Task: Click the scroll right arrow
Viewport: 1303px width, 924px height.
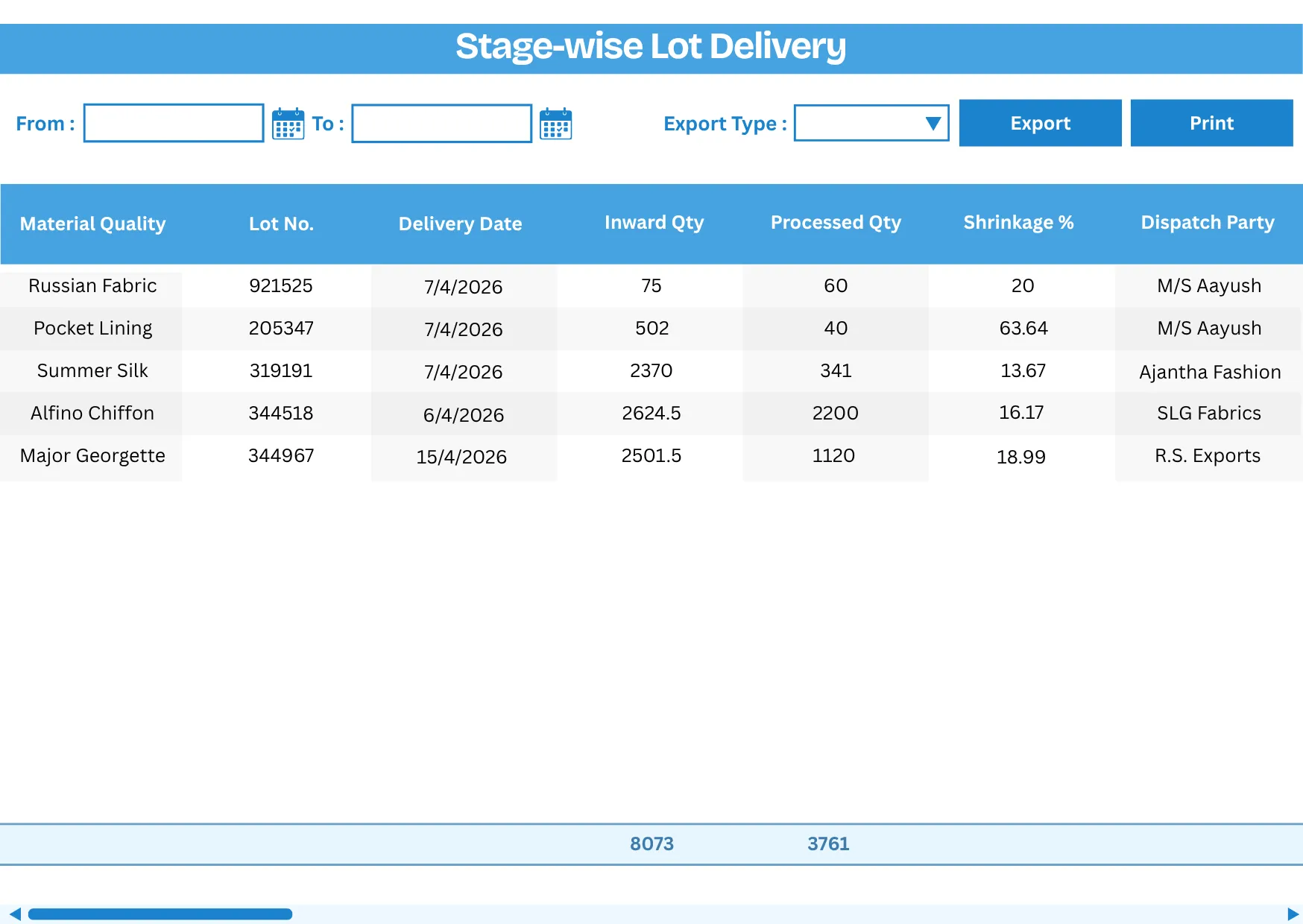Action: click(x=1293, y=914)
